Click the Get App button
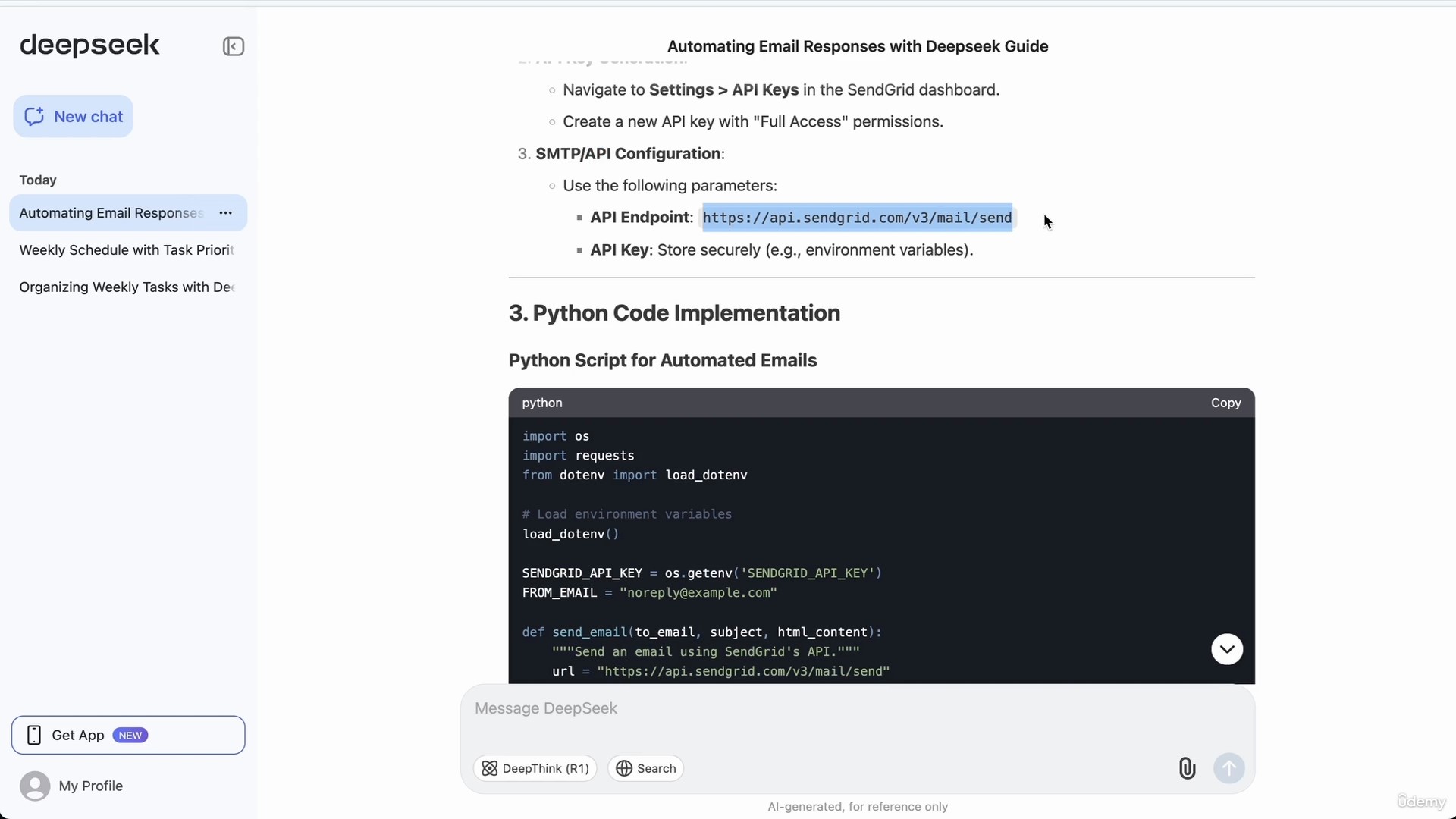The image size is (1456, 819). pos(128,735)
